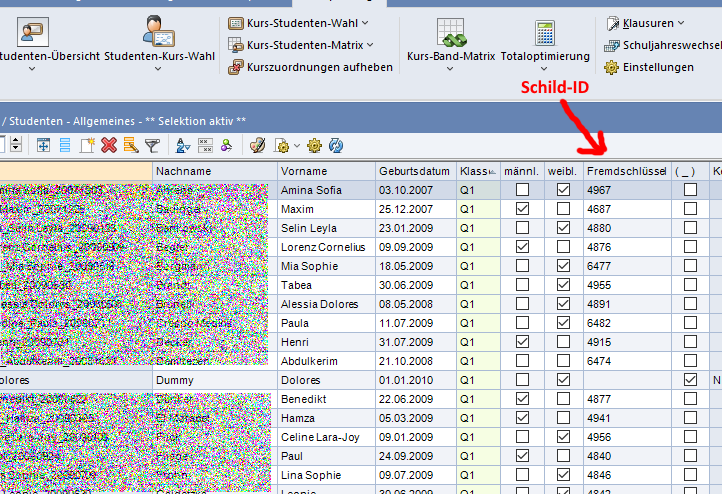Expand the Kurs-Studenten-Matrix dropdown arrow
This screenshot has width=722, height=494.
pyautogui.click(x=370, y=45)
